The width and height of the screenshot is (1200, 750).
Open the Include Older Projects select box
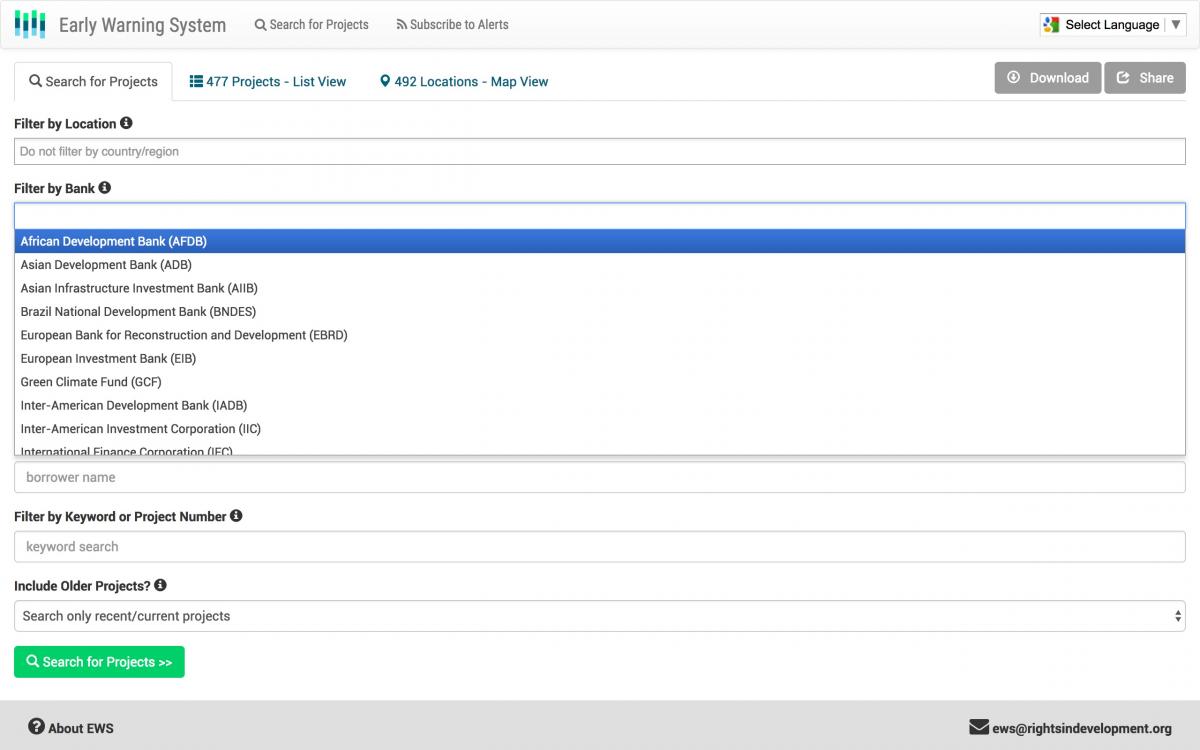tap(600, 616)
